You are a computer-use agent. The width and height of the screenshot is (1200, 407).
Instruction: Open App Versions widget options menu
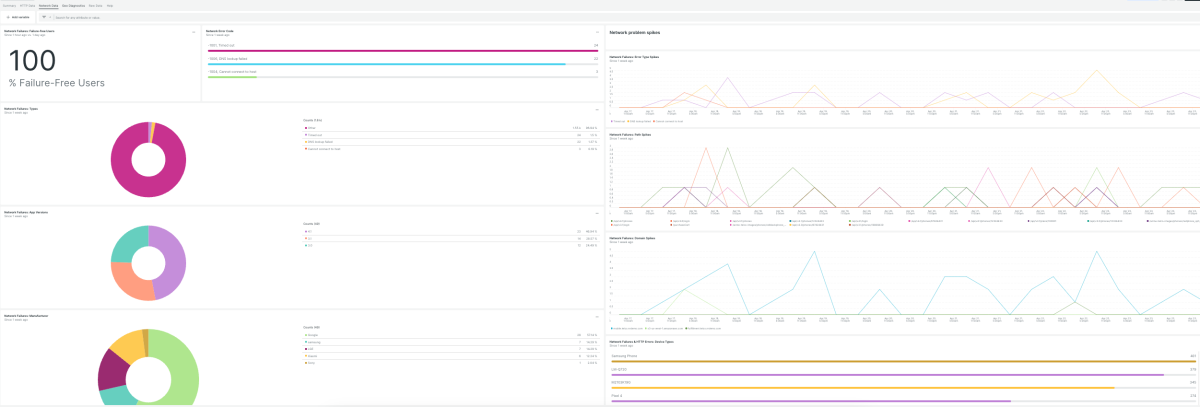596,213
